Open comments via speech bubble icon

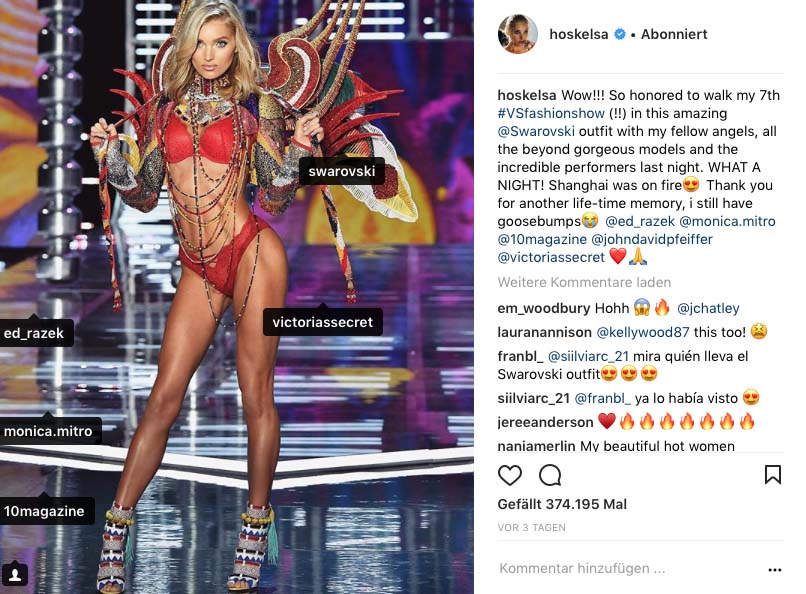(549, 475)
